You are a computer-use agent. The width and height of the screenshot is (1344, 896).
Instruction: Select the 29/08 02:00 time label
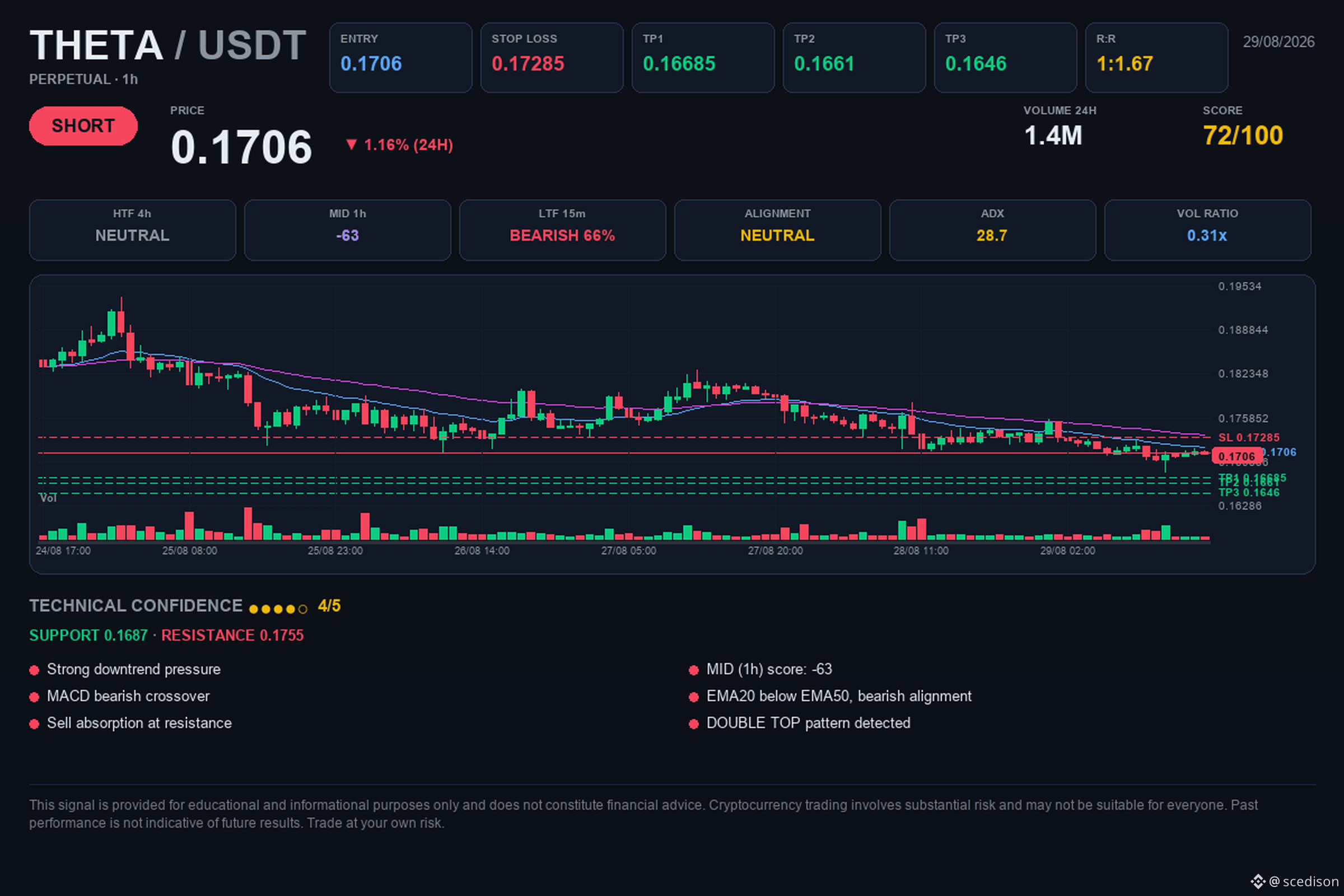(1067, 551)
